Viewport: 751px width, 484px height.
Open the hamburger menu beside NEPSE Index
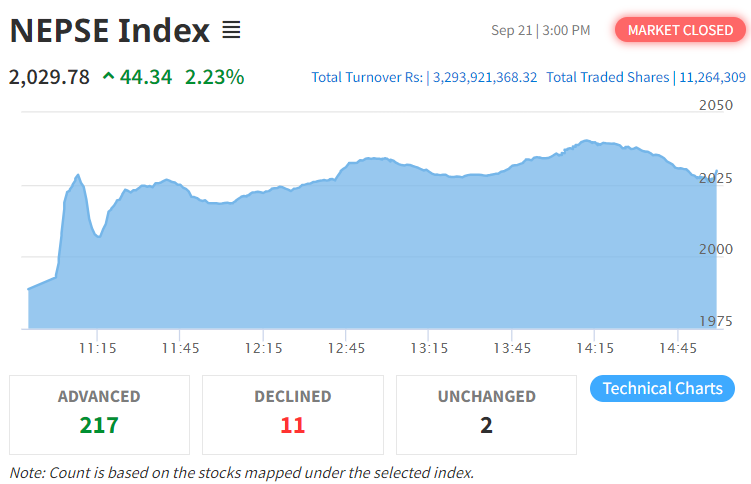point(231,30)
